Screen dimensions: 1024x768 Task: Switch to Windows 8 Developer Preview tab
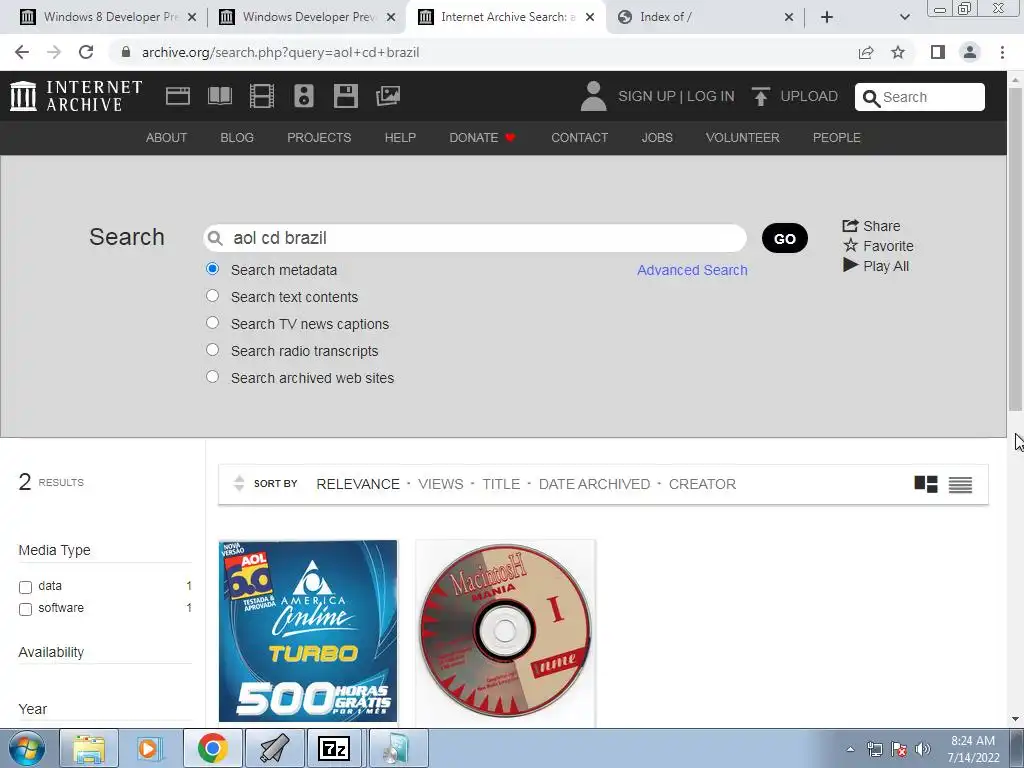(x=109, y=17)
